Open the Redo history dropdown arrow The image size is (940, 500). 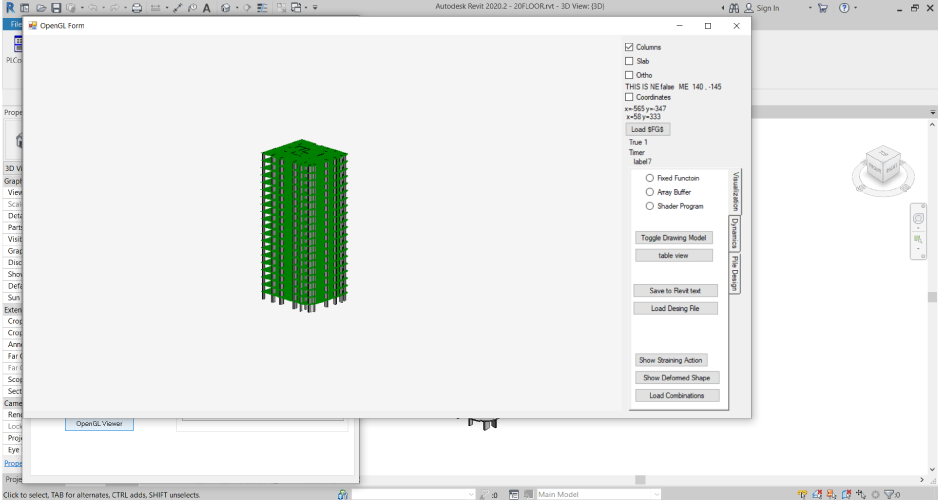click(x=125, y=8)
